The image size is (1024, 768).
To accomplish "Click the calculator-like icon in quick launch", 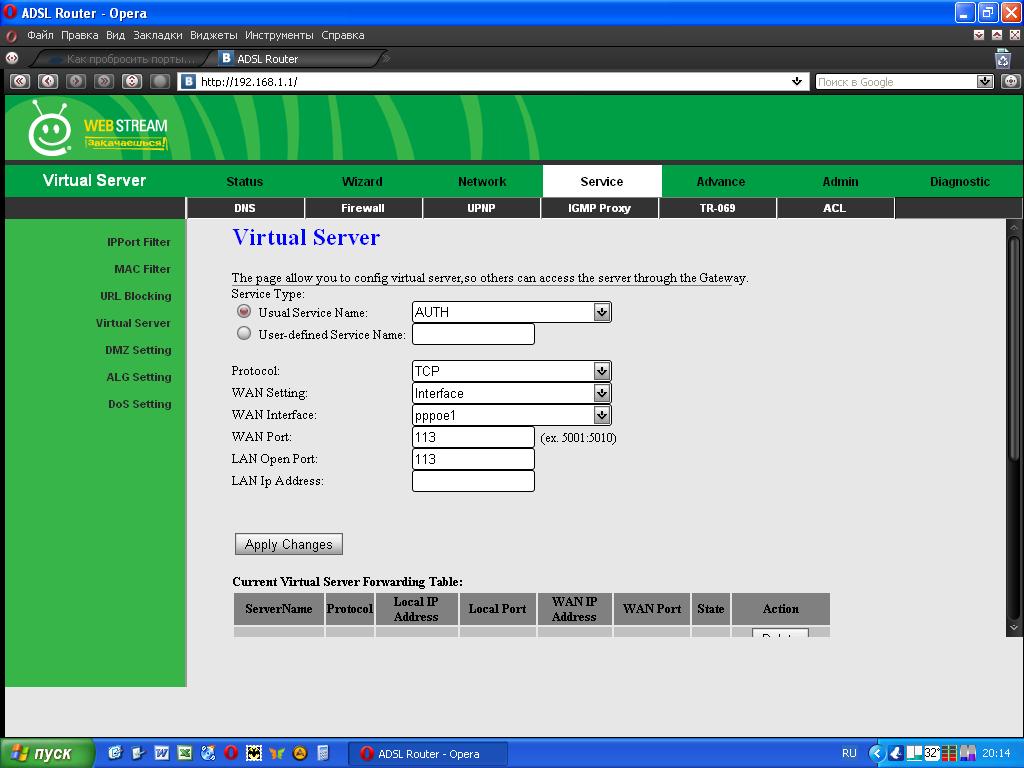I will coord(323,753).
